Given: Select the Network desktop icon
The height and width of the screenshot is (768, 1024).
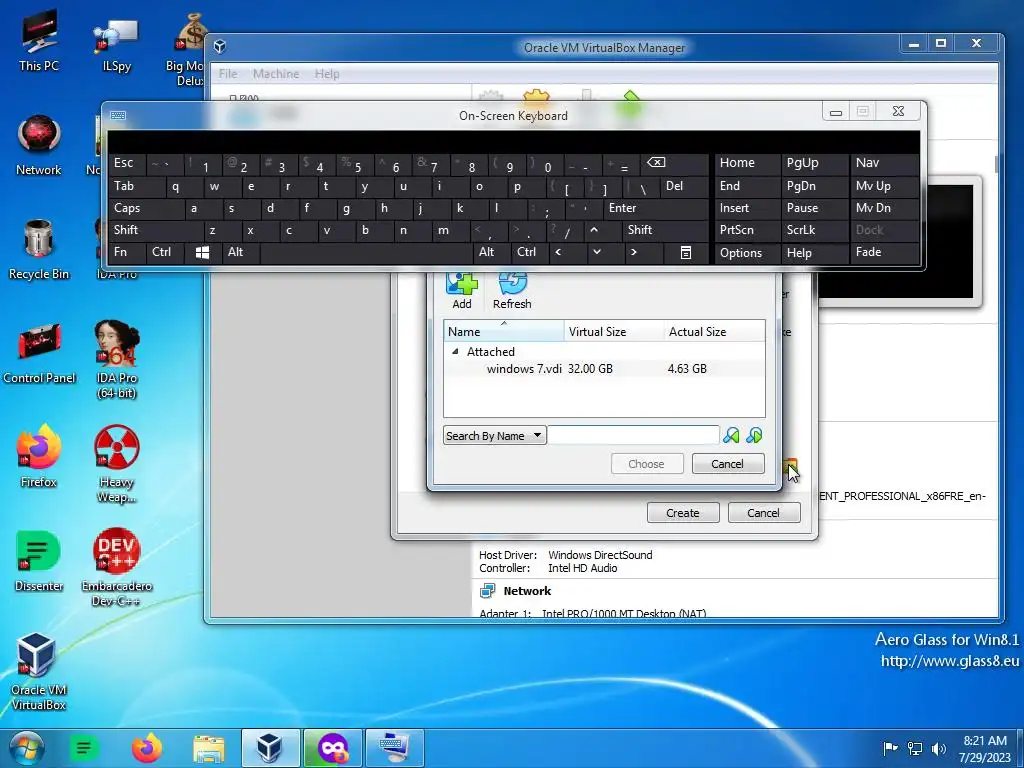Looking at the screenshot, I should point(39,145).
